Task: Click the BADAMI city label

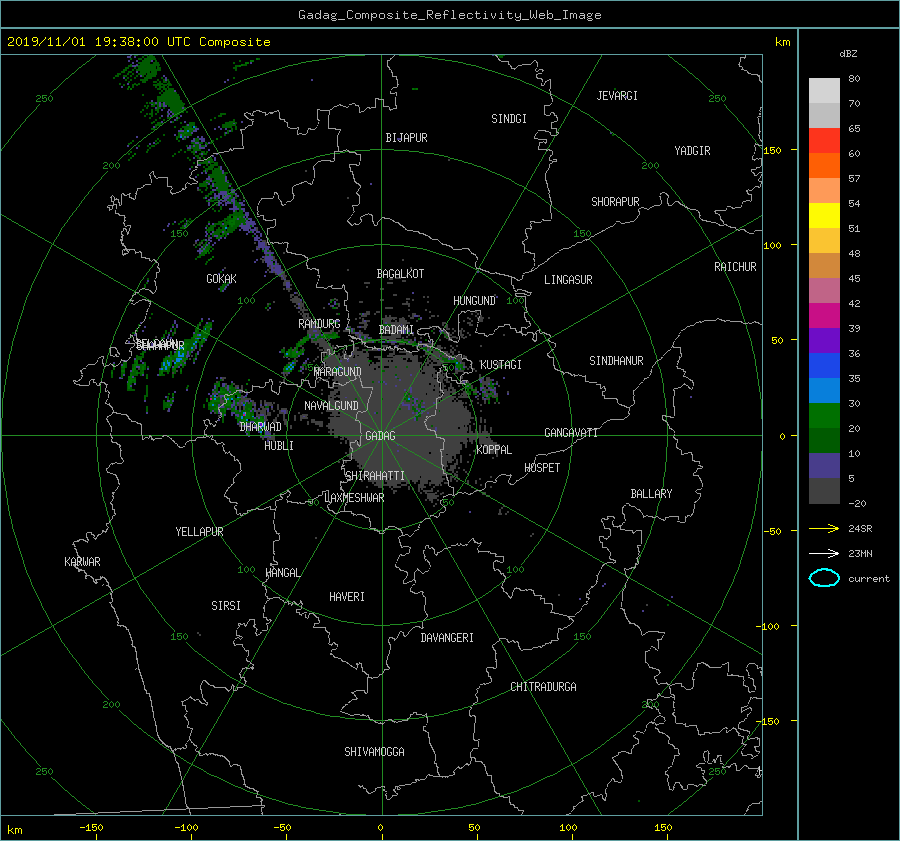Action: (x=396, y=330)
